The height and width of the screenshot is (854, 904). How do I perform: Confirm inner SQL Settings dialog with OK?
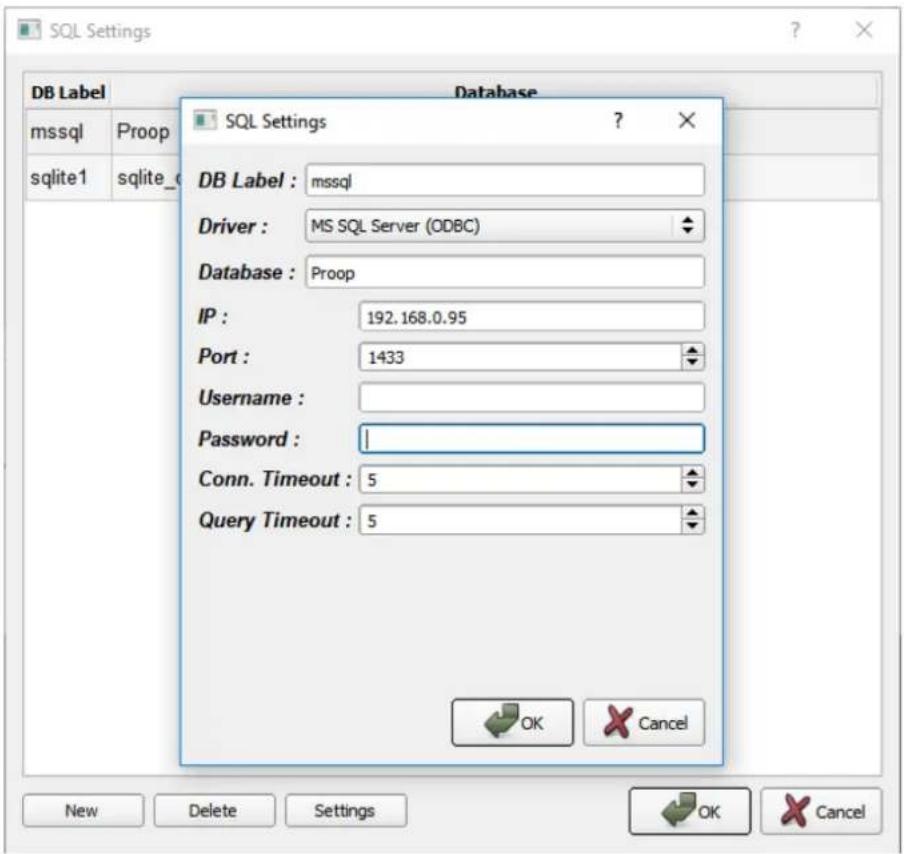(513, 723)
